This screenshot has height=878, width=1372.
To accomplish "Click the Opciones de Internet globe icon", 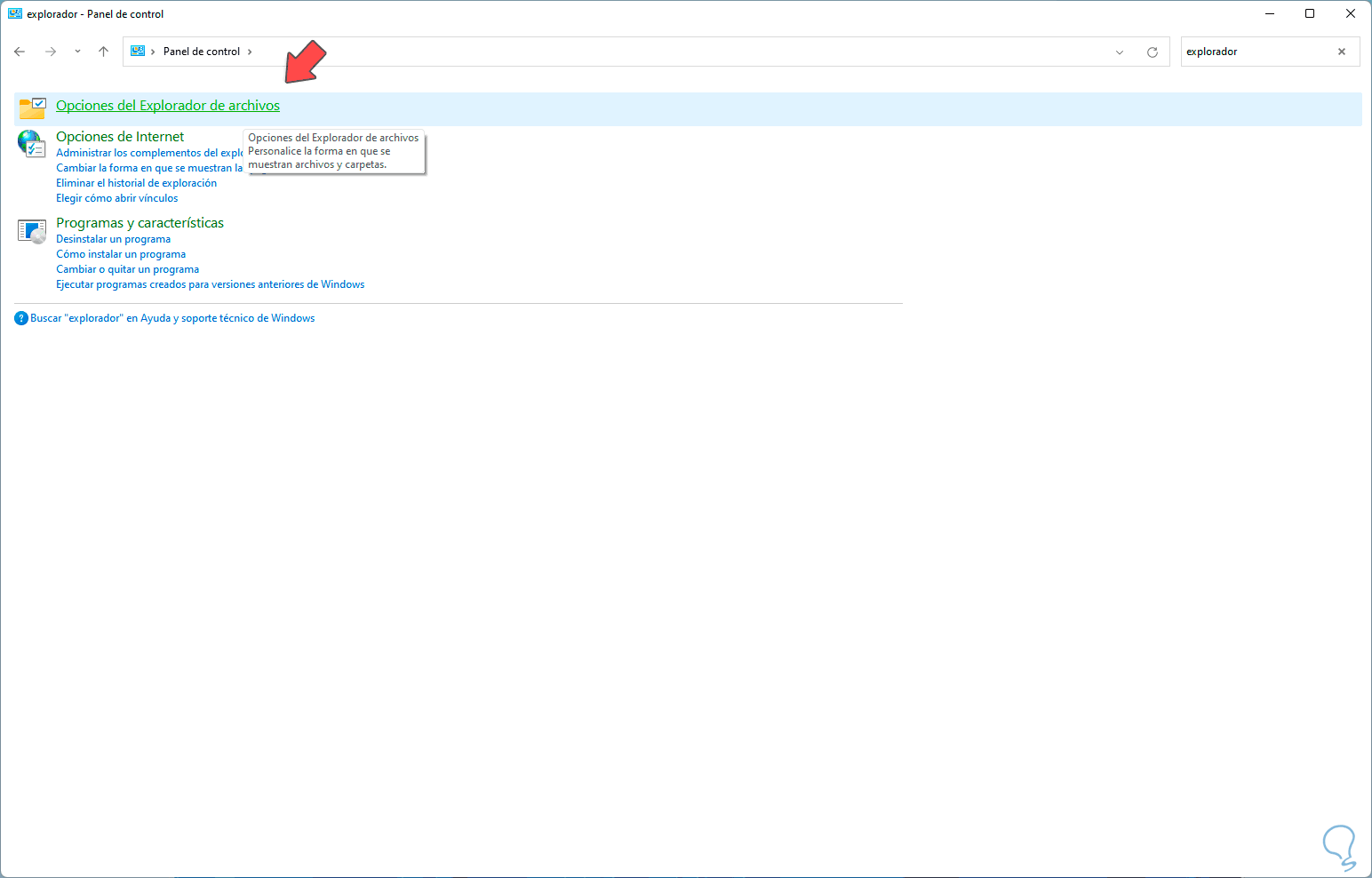I will pos(31,143).
